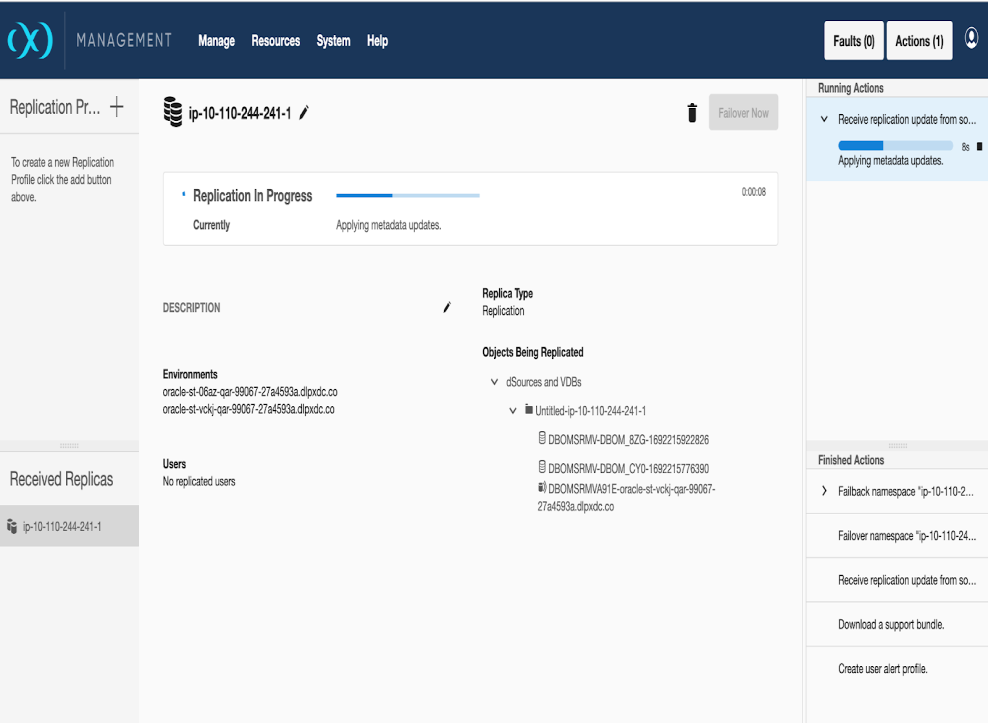Select the DBOMSRMV-DBOM_CY0-1692215776390 object
988x723 pixels.
(x=628, y=468)
